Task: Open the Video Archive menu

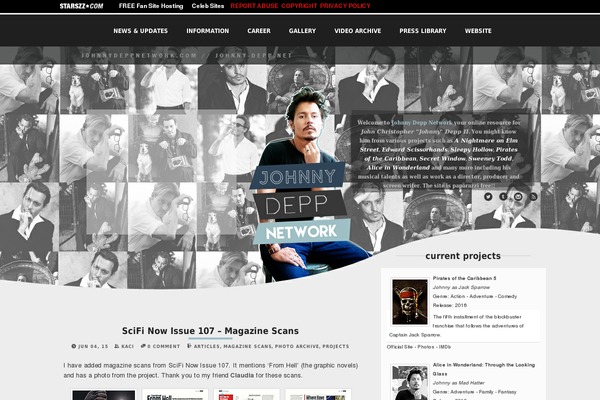Action: coord(358,31)
